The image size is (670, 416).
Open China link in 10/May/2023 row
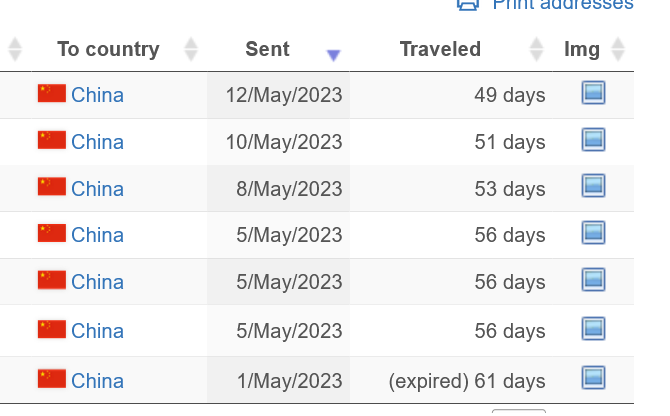[x=97, y=142]
